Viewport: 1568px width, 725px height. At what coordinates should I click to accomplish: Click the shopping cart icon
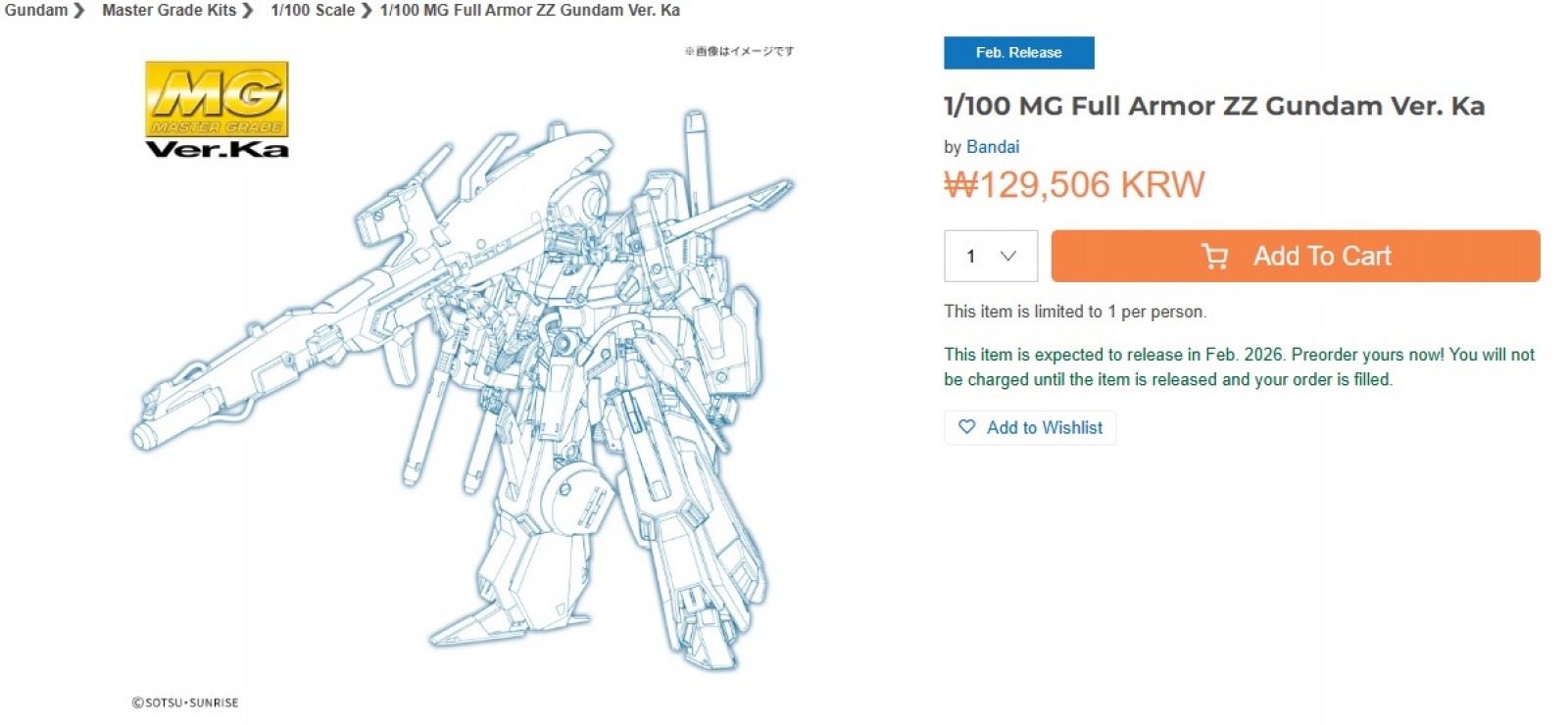1214,257
